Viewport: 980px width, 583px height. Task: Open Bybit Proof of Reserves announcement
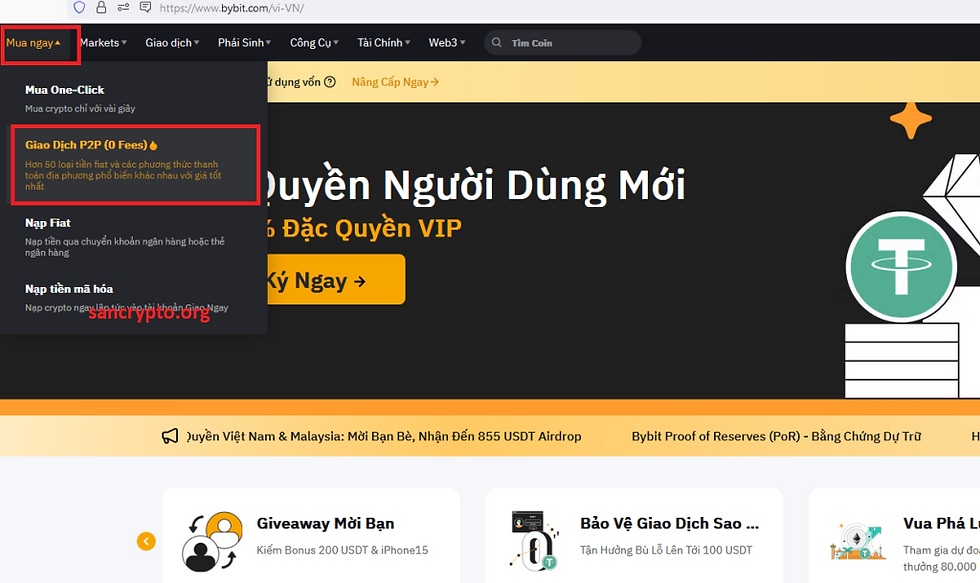776,436
